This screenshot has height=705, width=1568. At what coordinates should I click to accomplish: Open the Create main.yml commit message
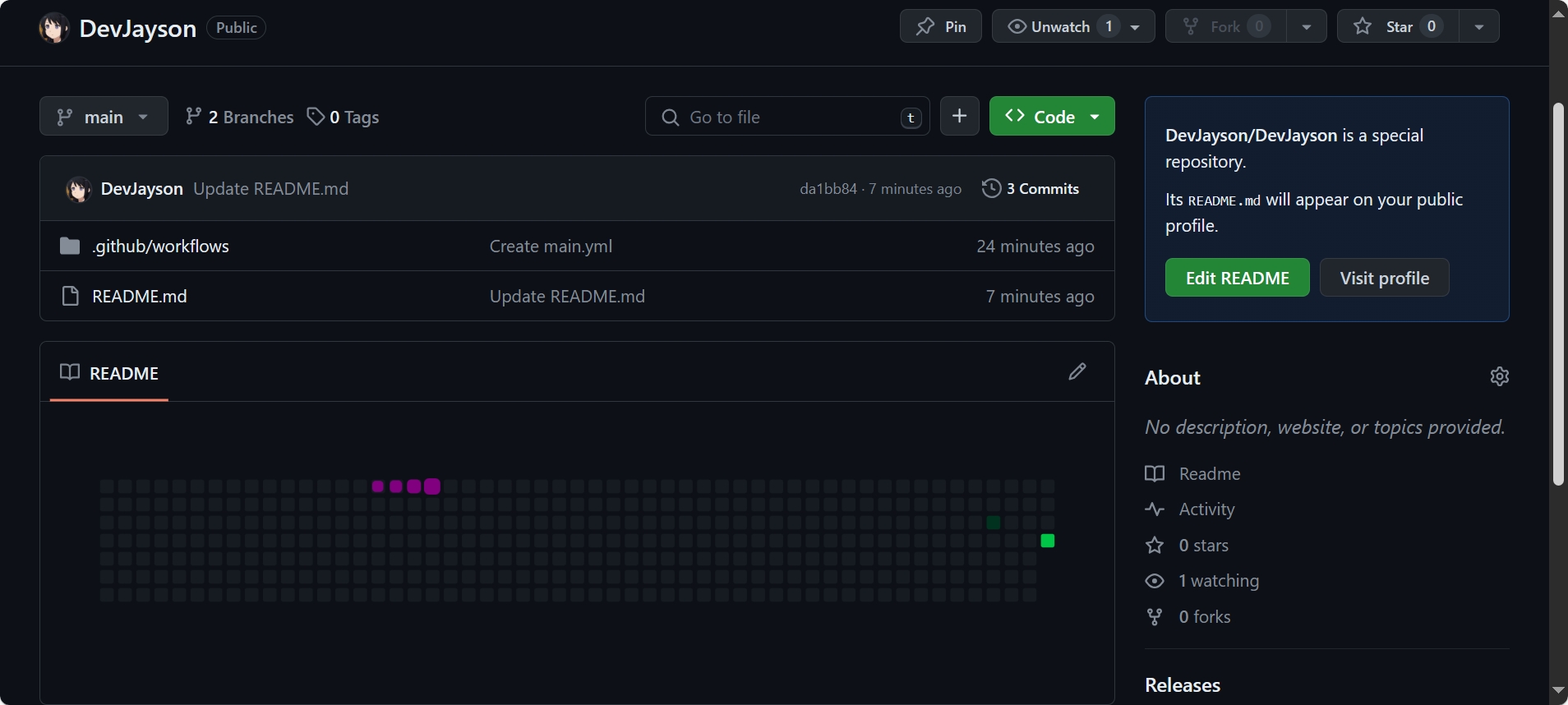tap(551, 247)
